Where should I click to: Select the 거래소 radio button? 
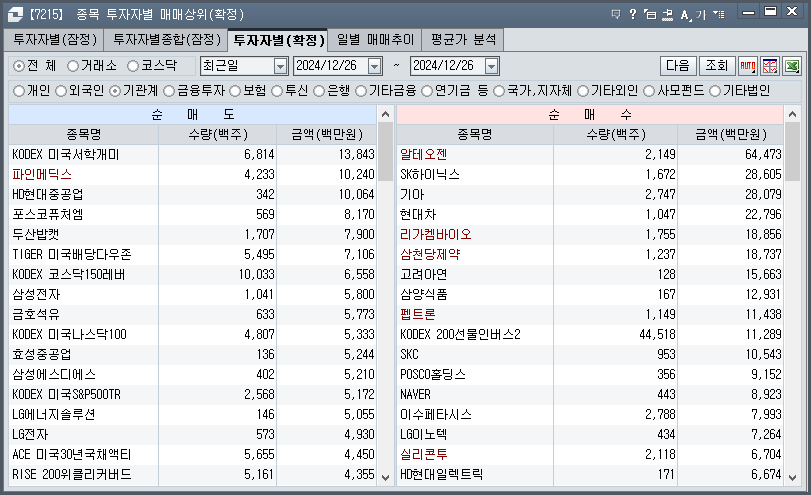73,66
